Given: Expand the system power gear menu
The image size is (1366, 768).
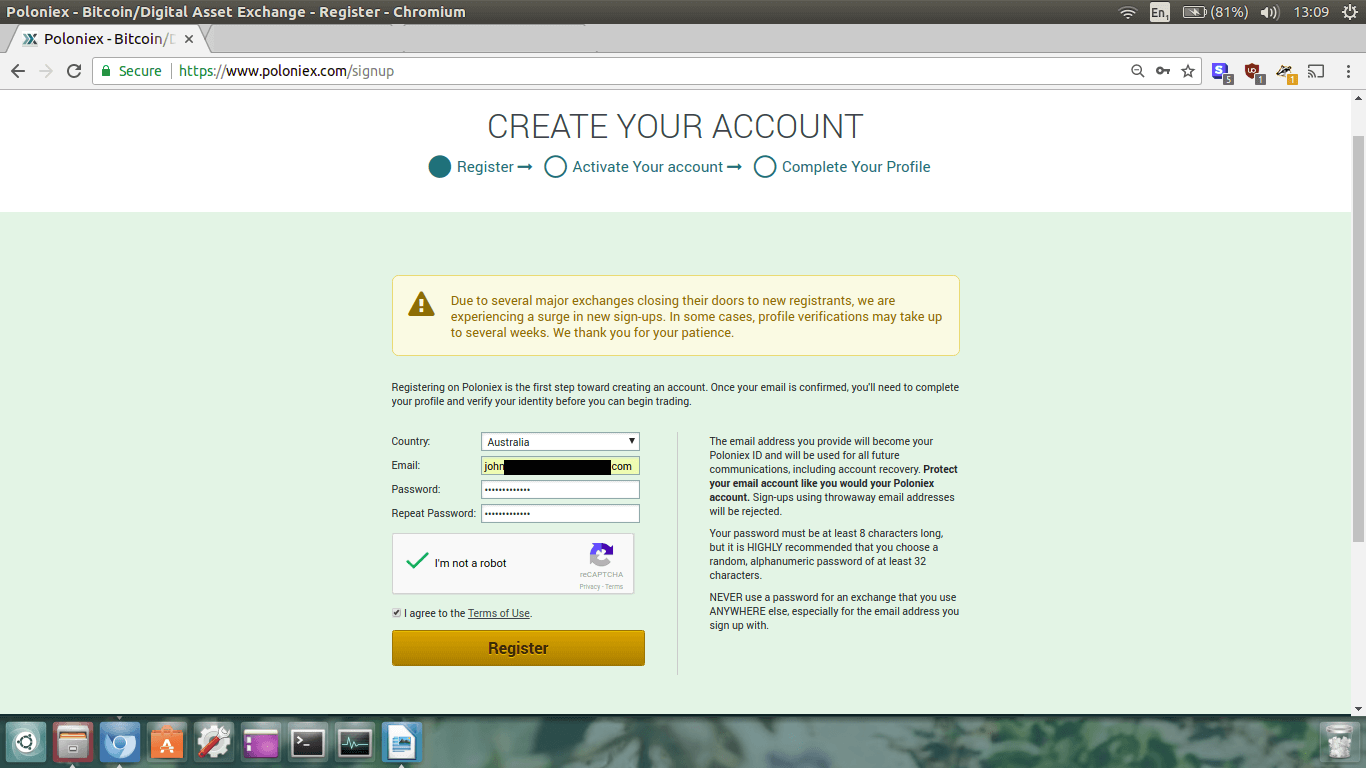Looking at the screenshot, I should pos(1349,12).
